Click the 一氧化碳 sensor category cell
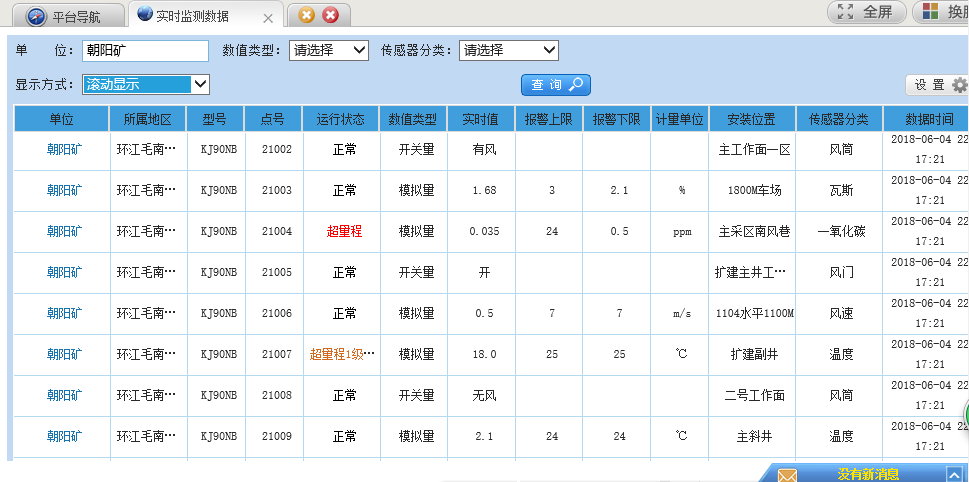Image resolution: width=969 pixels, height=482 pixels. [x=841, y=231]
